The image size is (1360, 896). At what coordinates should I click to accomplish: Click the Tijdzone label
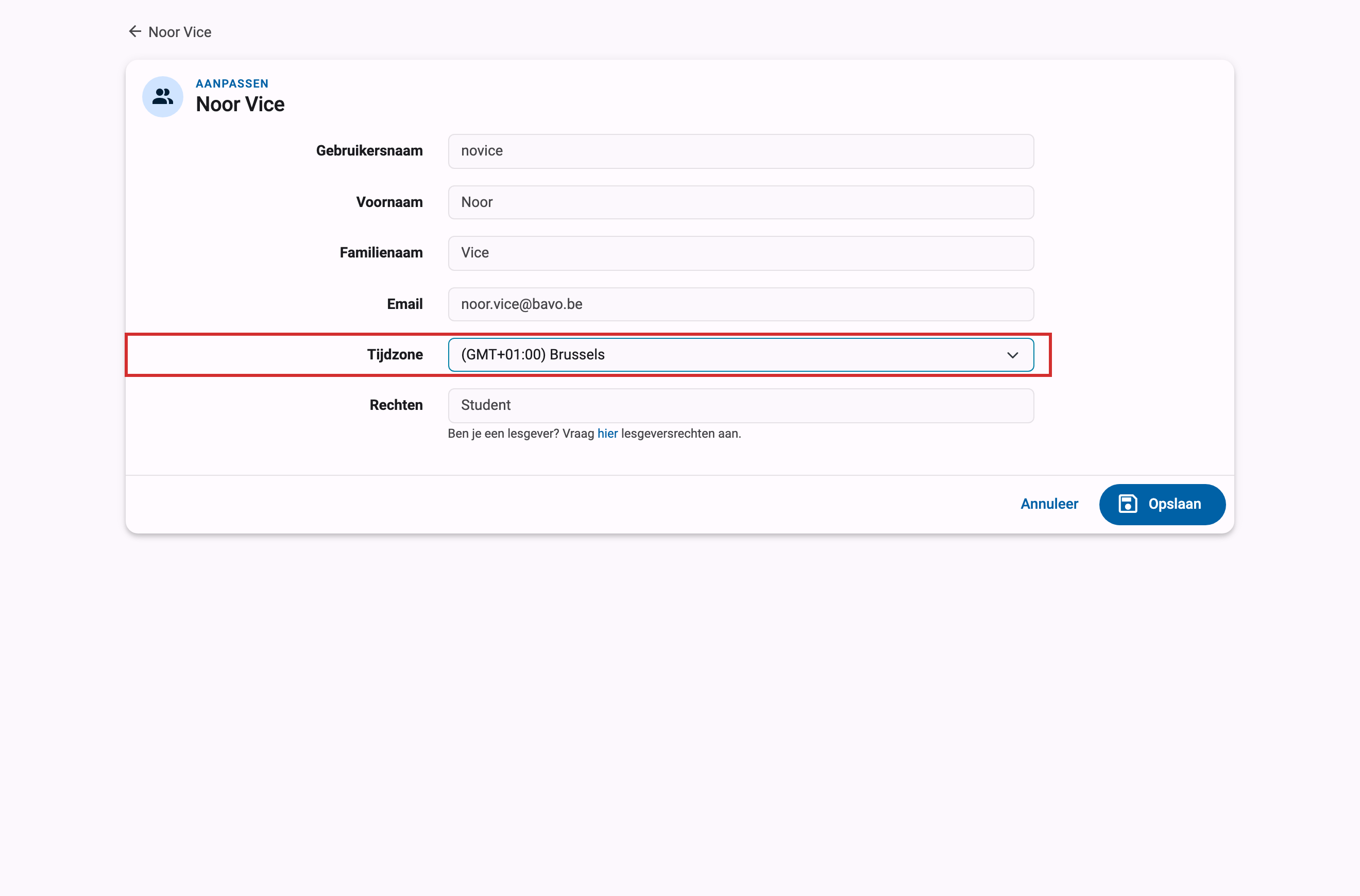point(395,355)
